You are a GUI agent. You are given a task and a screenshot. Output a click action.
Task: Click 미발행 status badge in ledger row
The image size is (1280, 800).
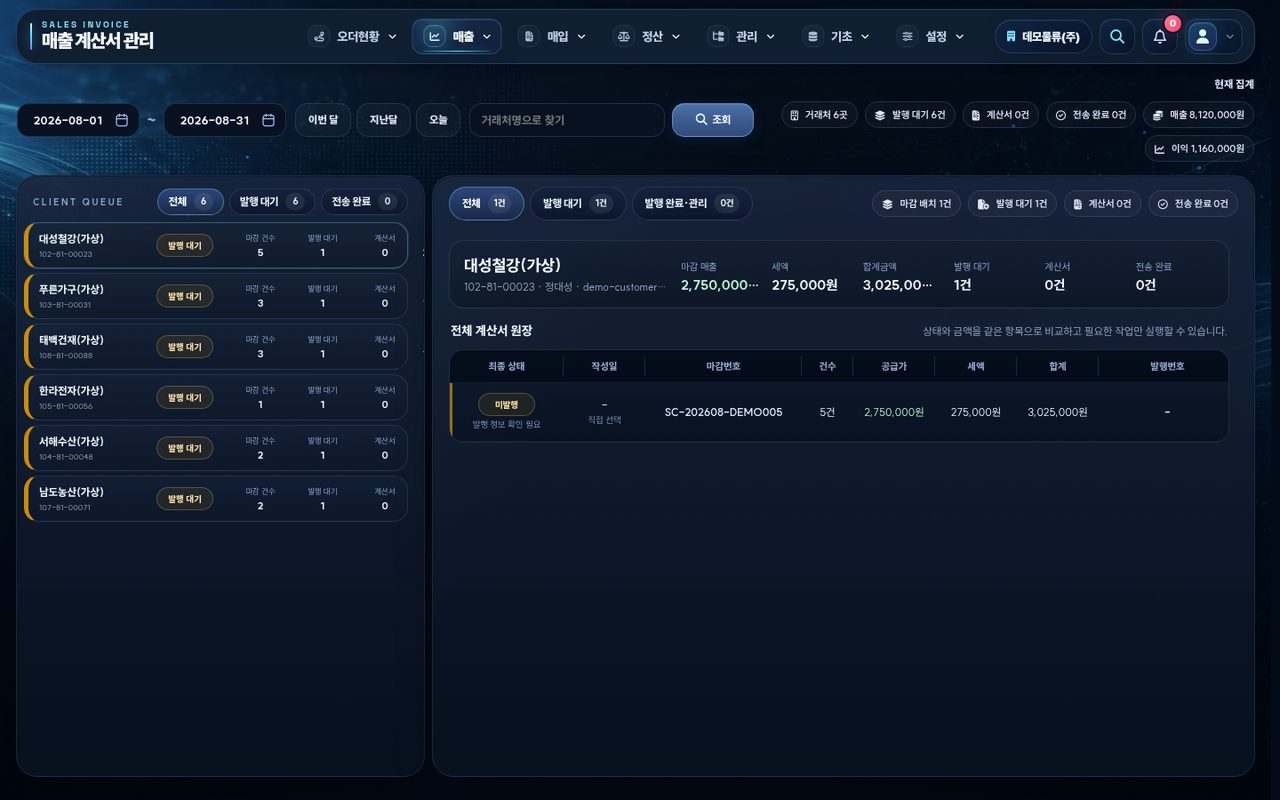pyautogui.click(x=506, y=405)
